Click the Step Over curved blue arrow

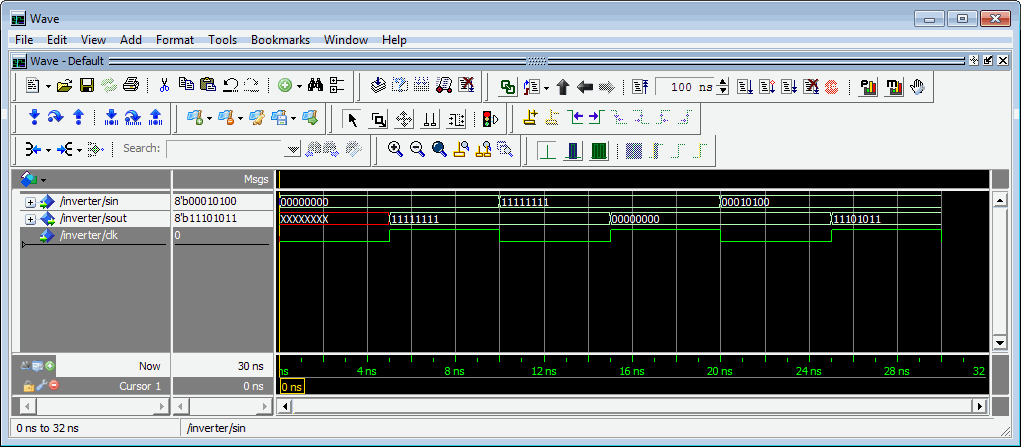pos(56,118)
